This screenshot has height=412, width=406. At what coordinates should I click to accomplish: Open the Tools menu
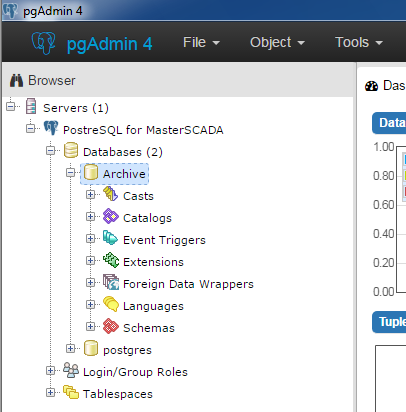click(x=359, y=43)
